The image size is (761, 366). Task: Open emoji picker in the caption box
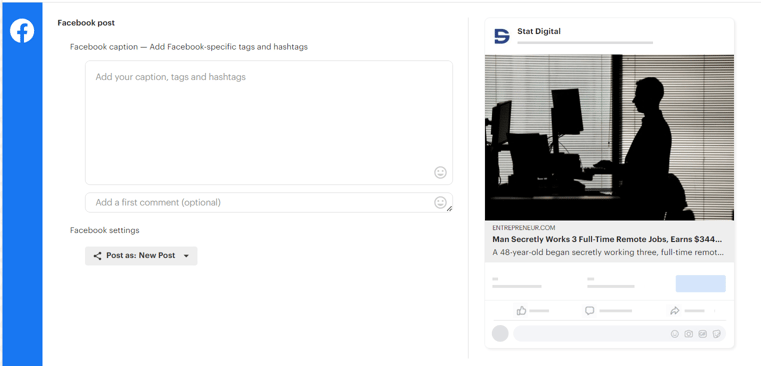pos(440,172)
